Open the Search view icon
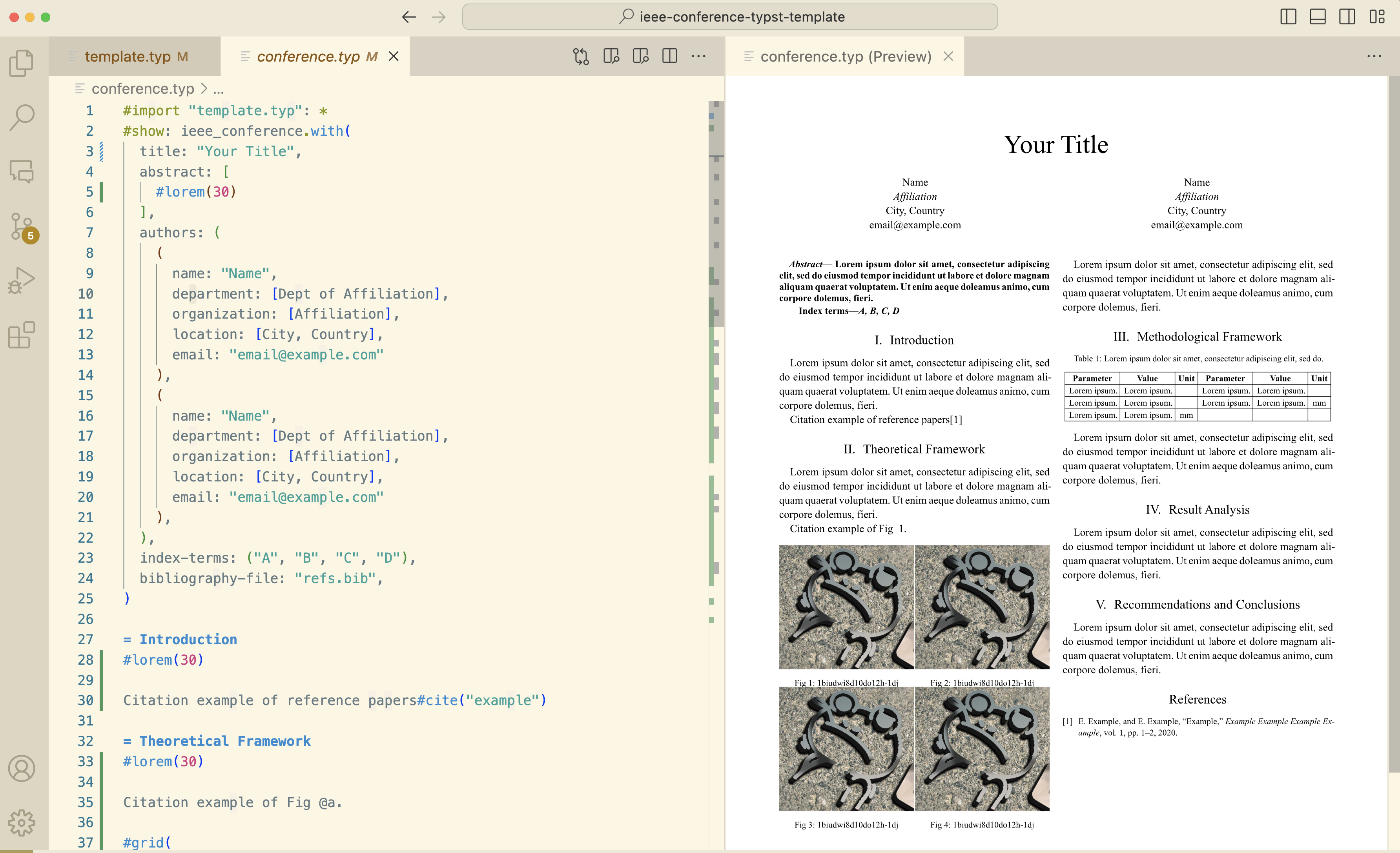The image size is (1400, 853). tap(22, 117)
